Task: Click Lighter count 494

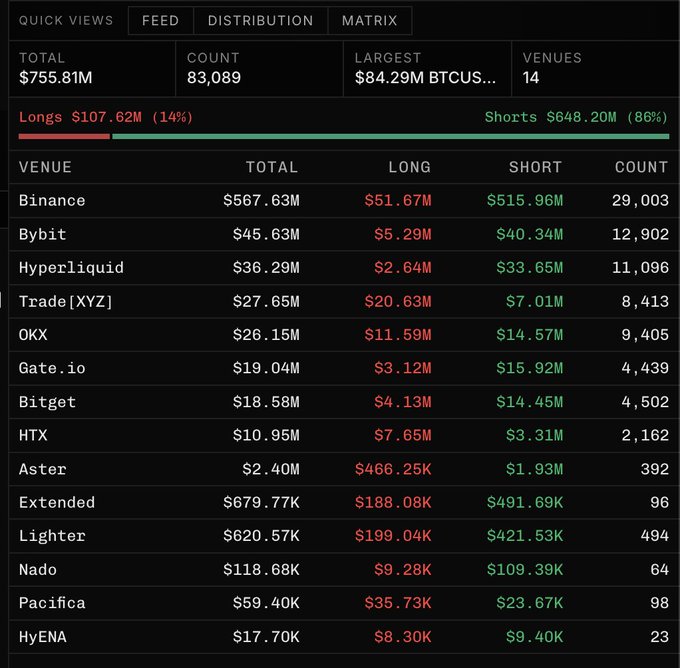Action: [654, 536]
